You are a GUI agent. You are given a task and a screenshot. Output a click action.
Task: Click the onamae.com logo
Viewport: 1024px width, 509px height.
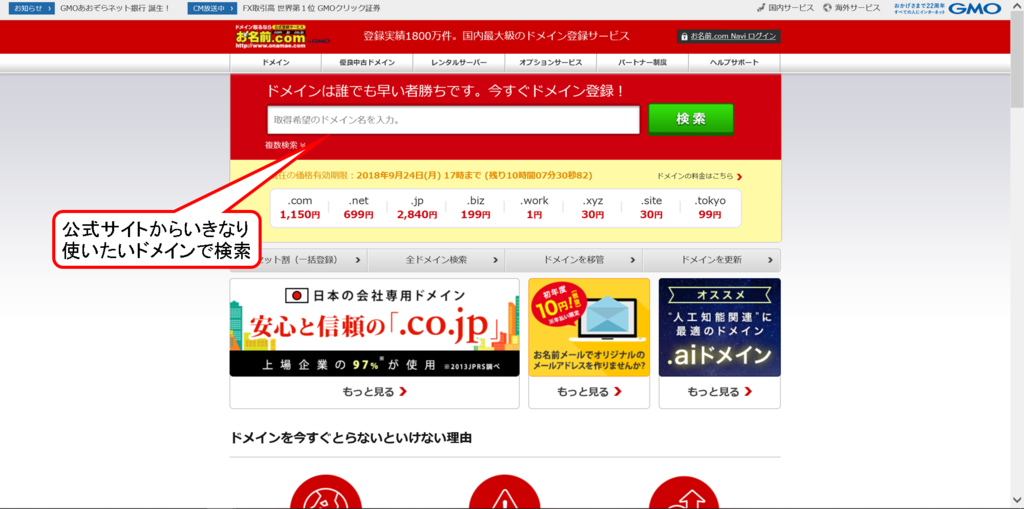point(281,36)
